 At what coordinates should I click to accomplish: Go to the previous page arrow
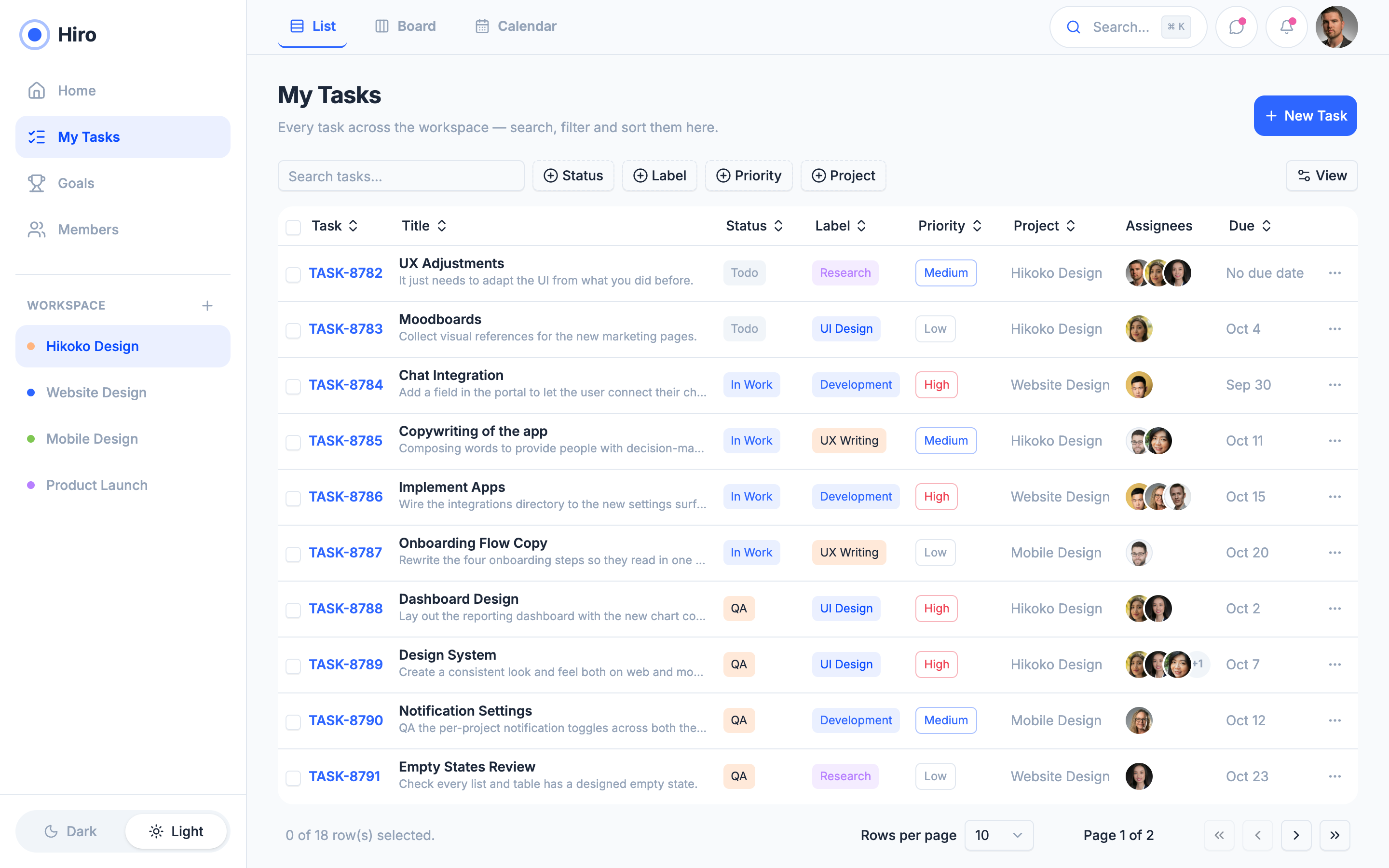1257,835
